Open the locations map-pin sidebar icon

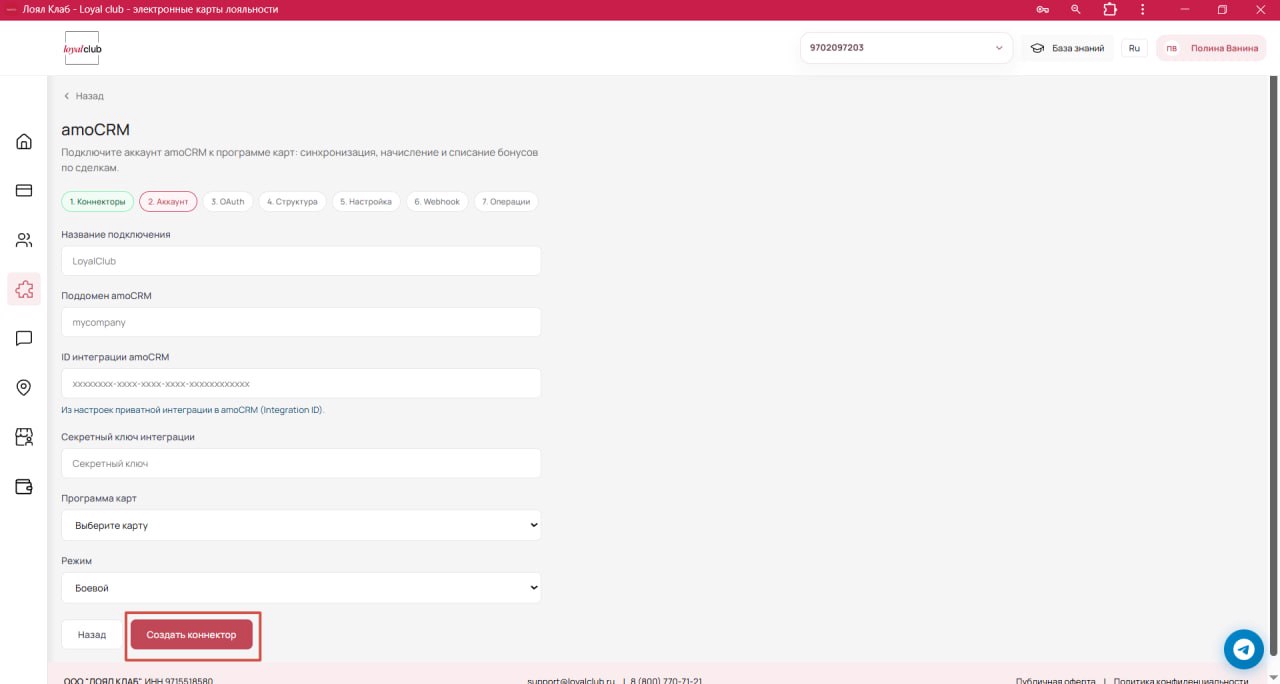[x=24, y=388]
